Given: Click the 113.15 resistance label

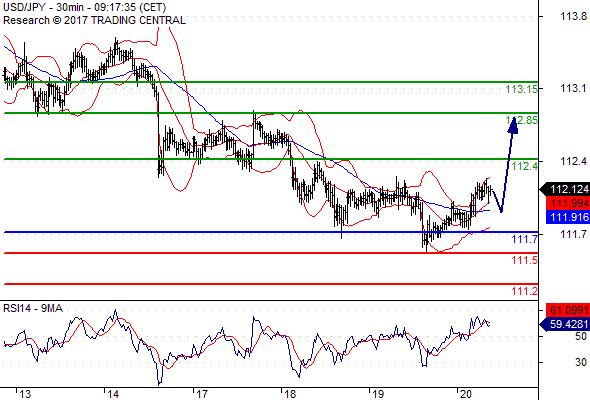Looking at the screenshot, I should point(522,89).
